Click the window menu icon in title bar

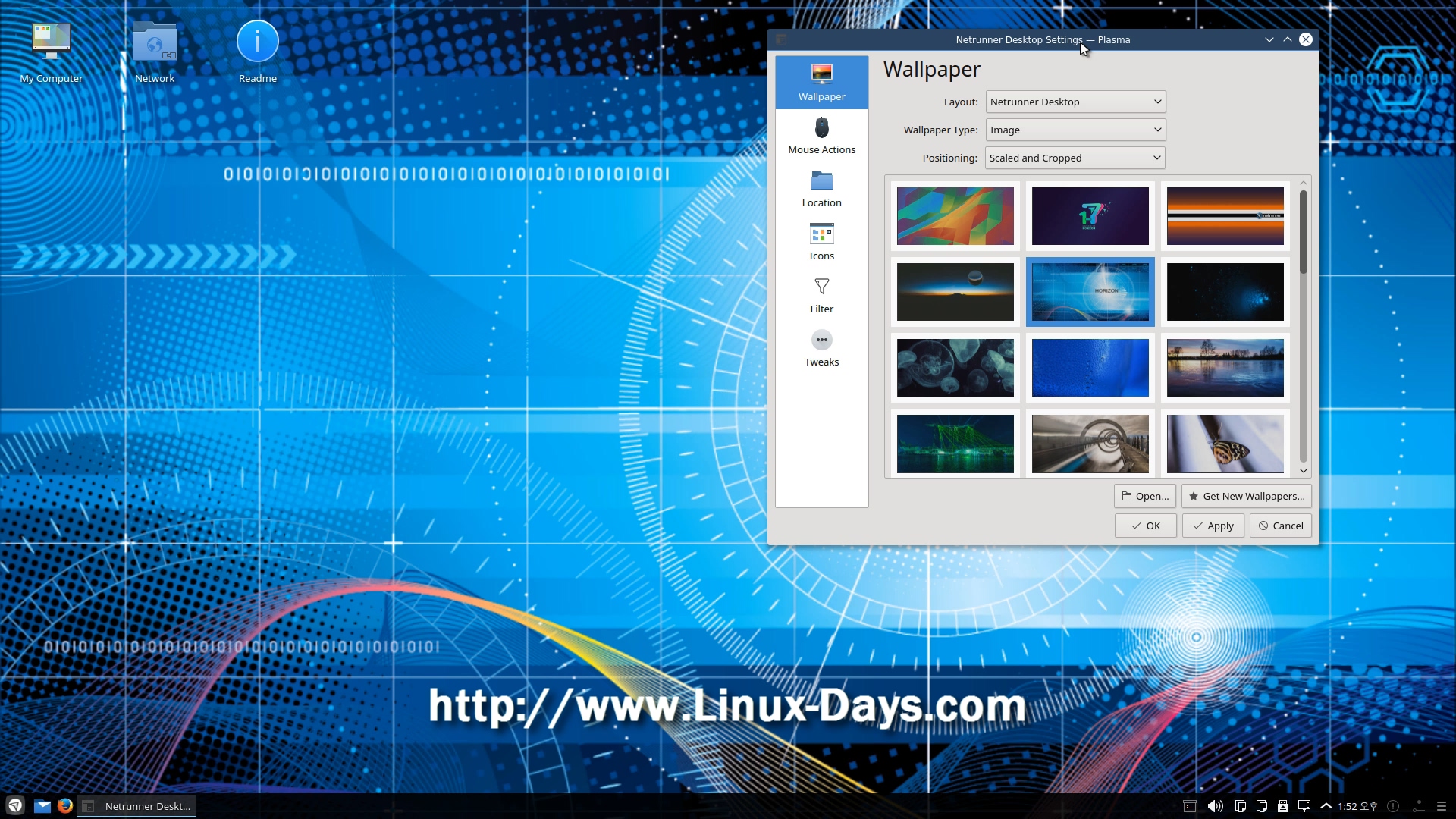point(781,39)
